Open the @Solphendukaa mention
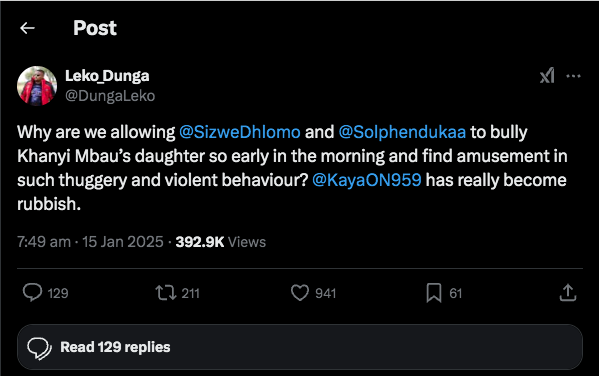This screenshot has height=376, width=599. [402, 132]
